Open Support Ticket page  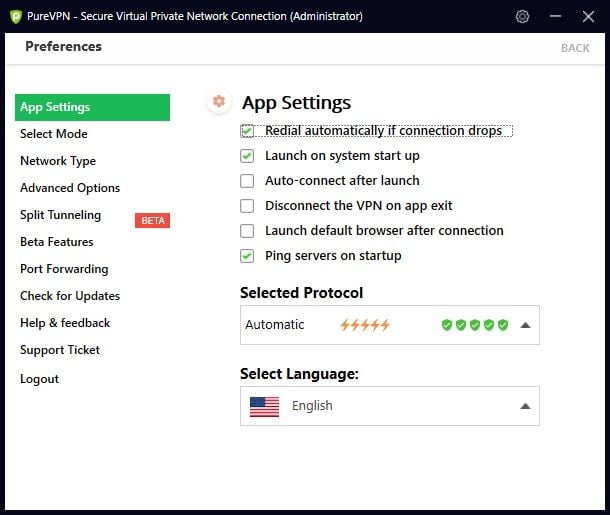click(x=60, y=350)
